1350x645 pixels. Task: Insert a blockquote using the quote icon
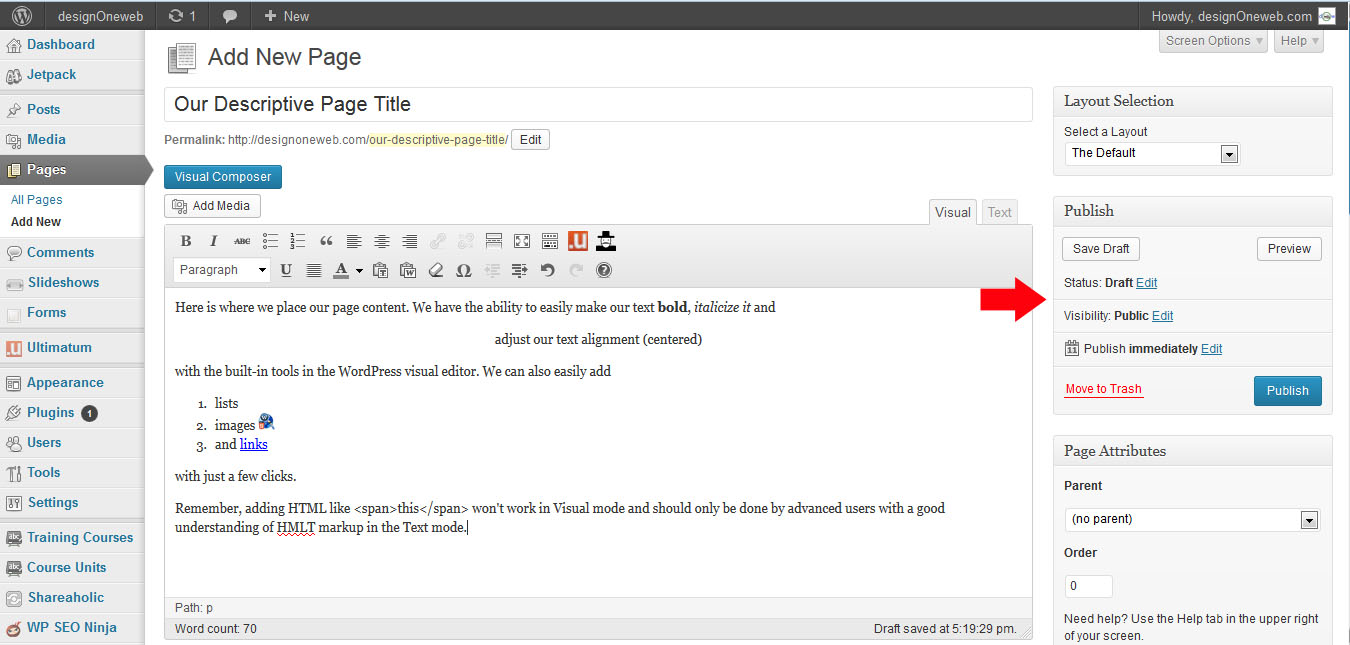[326, 241]
